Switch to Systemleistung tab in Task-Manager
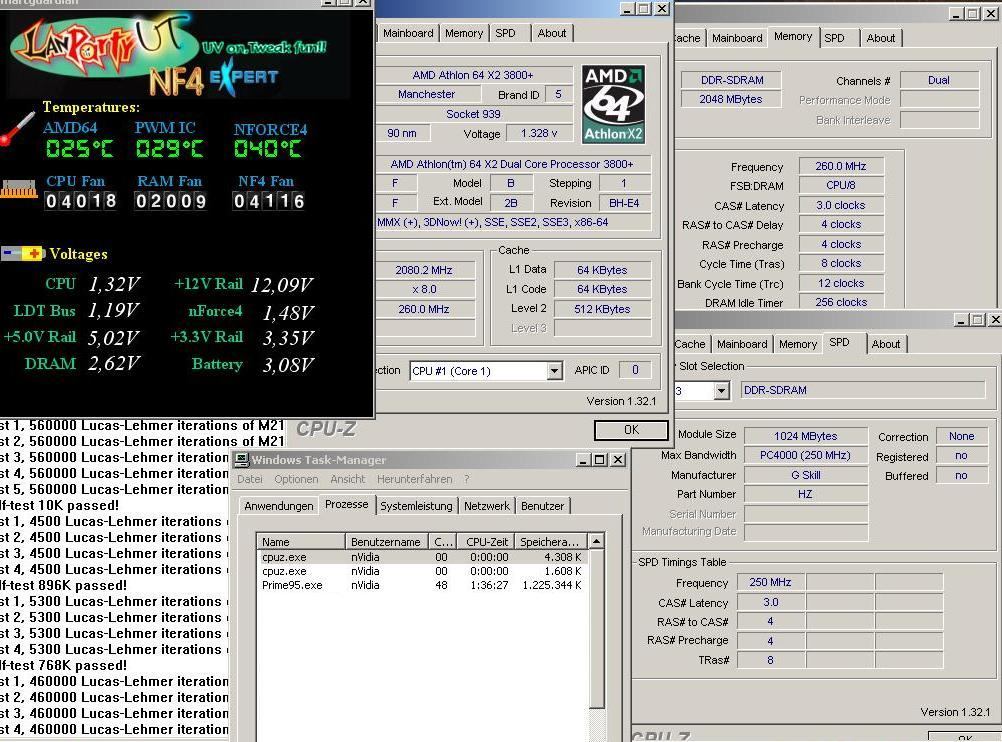This screenshot has width=1002, height=742. [x=416, y=506]
